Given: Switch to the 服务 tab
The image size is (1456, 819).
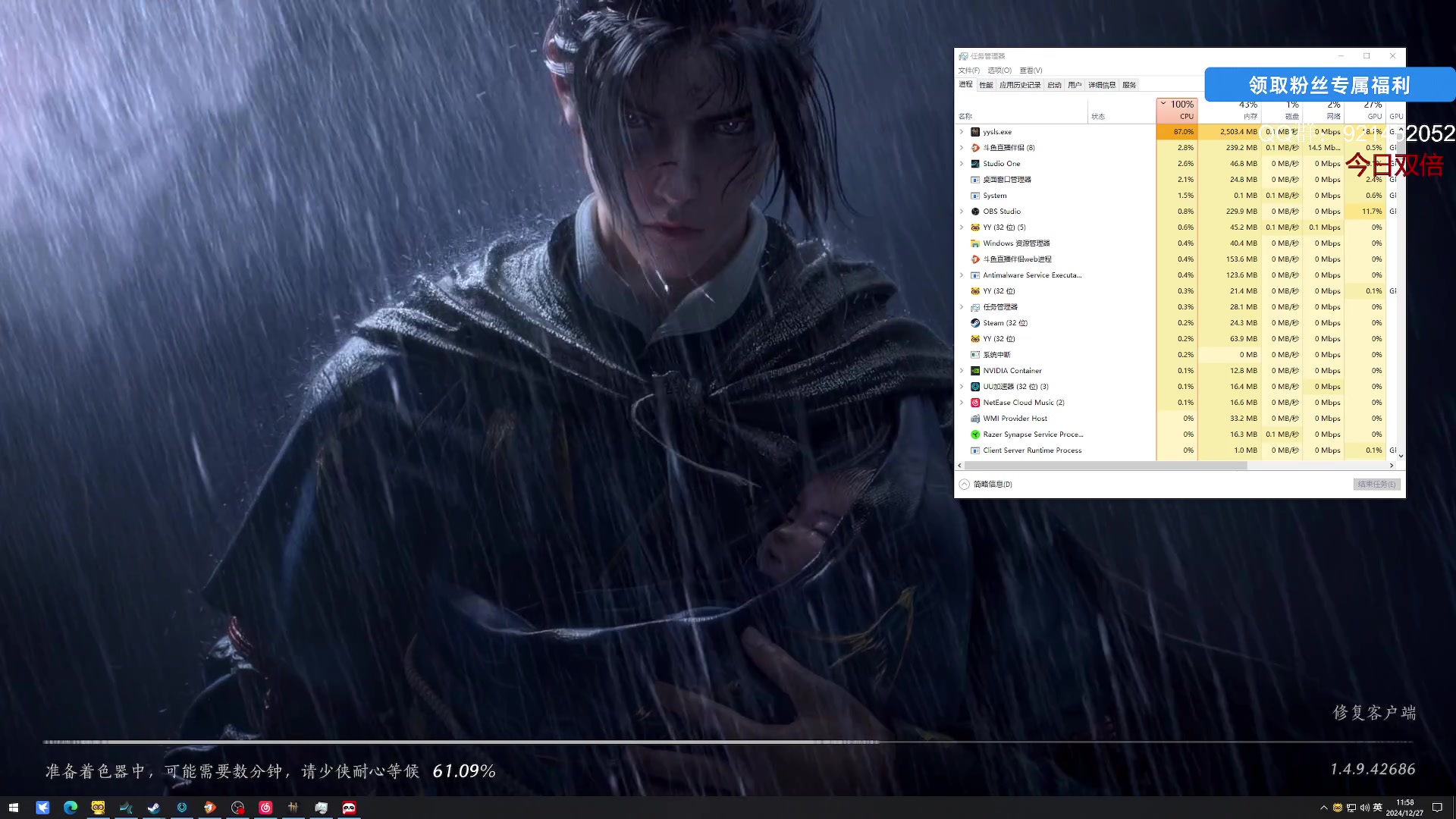Looking at the screenshot, I should coord(1129,85).
